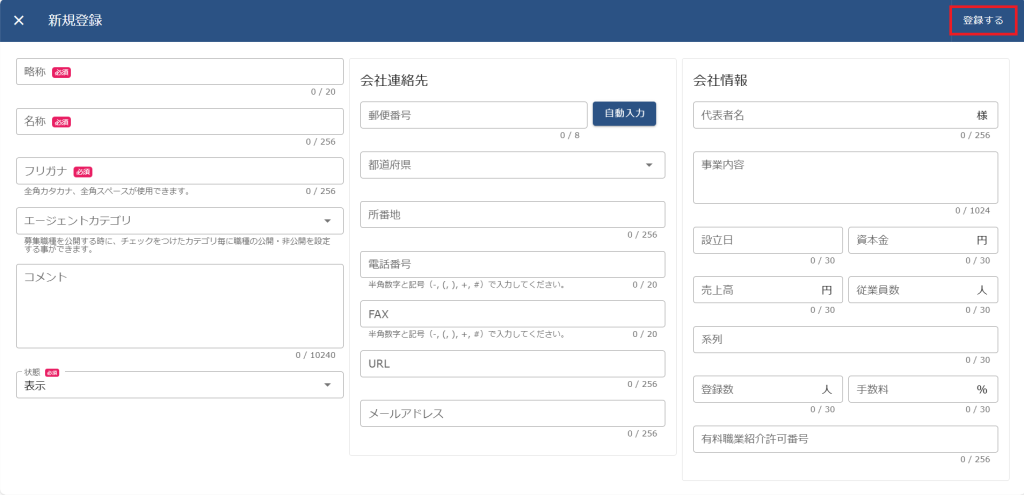The height and width of the screenshot is (495, 1024).
Task: Select the 電話番号 input field
Action: point(512,264)
